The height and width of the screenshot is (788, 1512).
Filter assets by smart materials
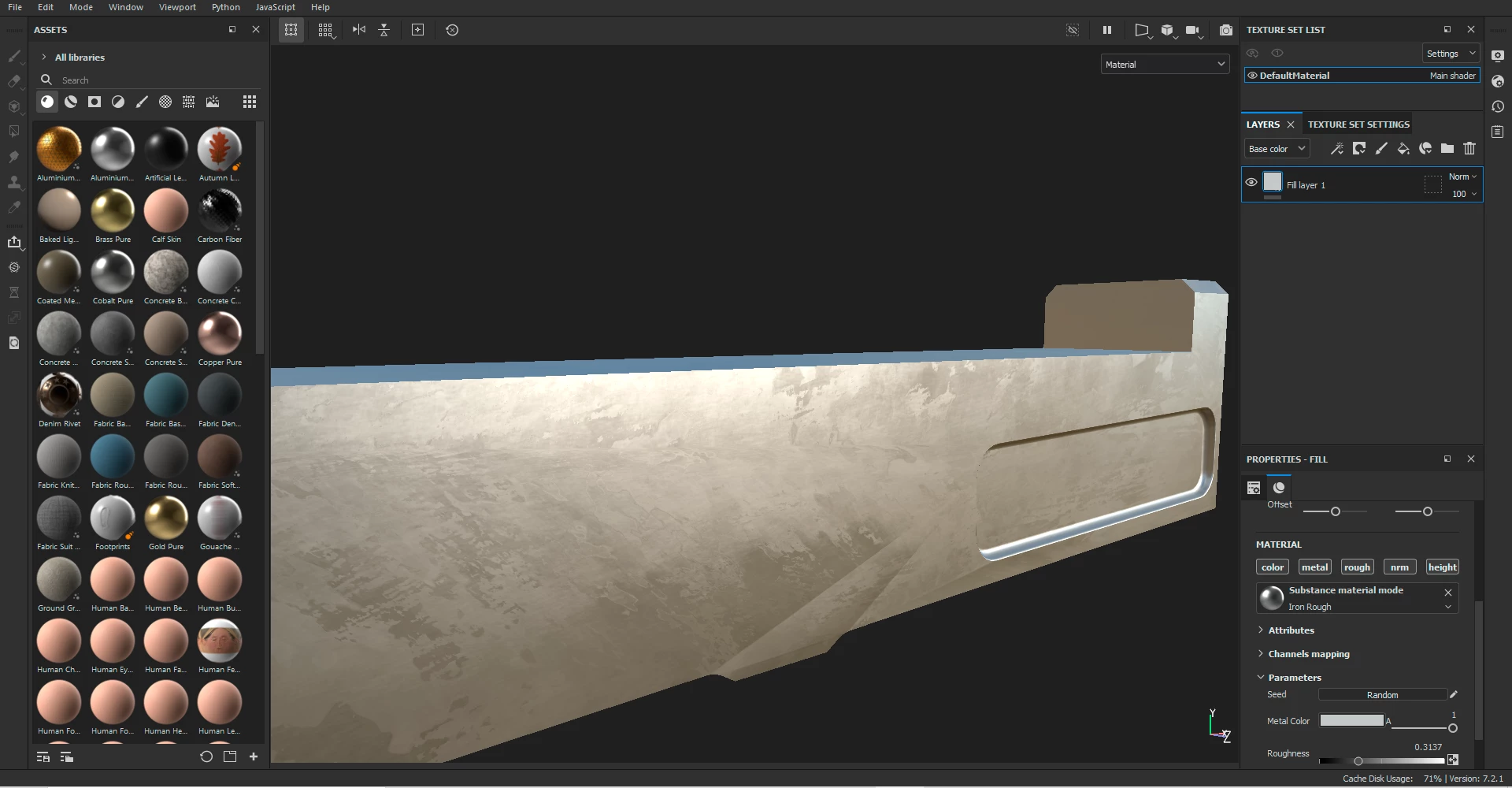(71, 102)
